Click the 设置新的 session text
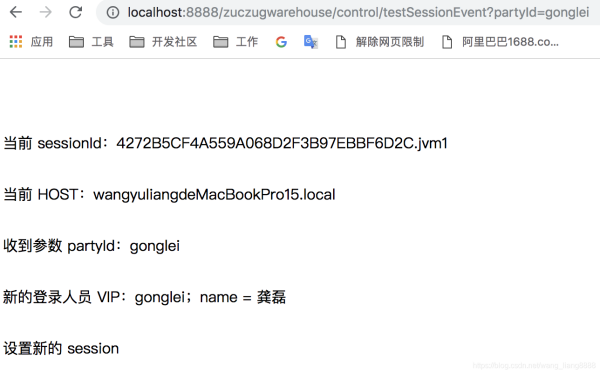 61,348
